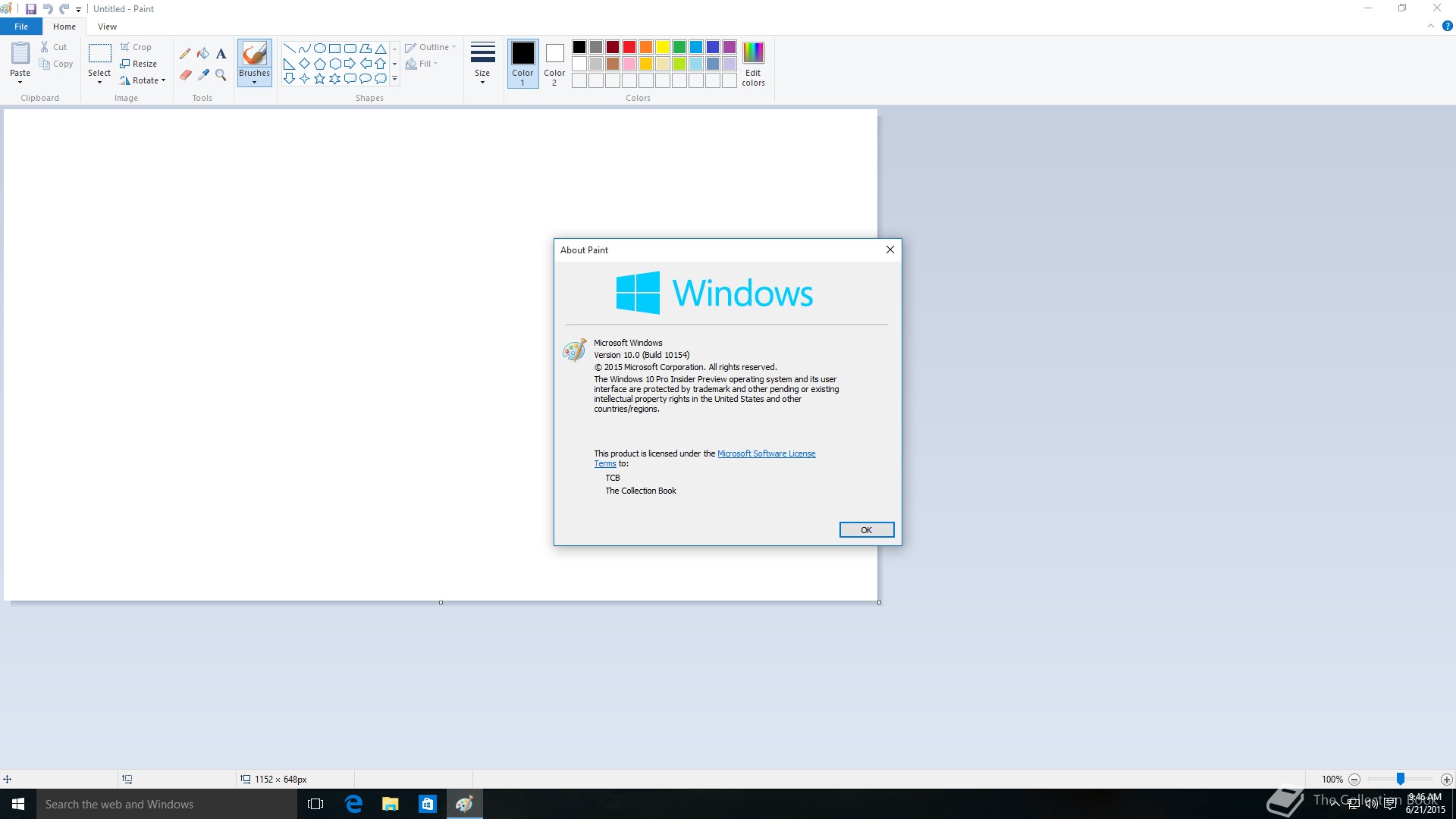The width and height of the screenshot is (1456, 819).
Task: Select the Color picker eyedropper tool
Action: click(x=203, y=74)
